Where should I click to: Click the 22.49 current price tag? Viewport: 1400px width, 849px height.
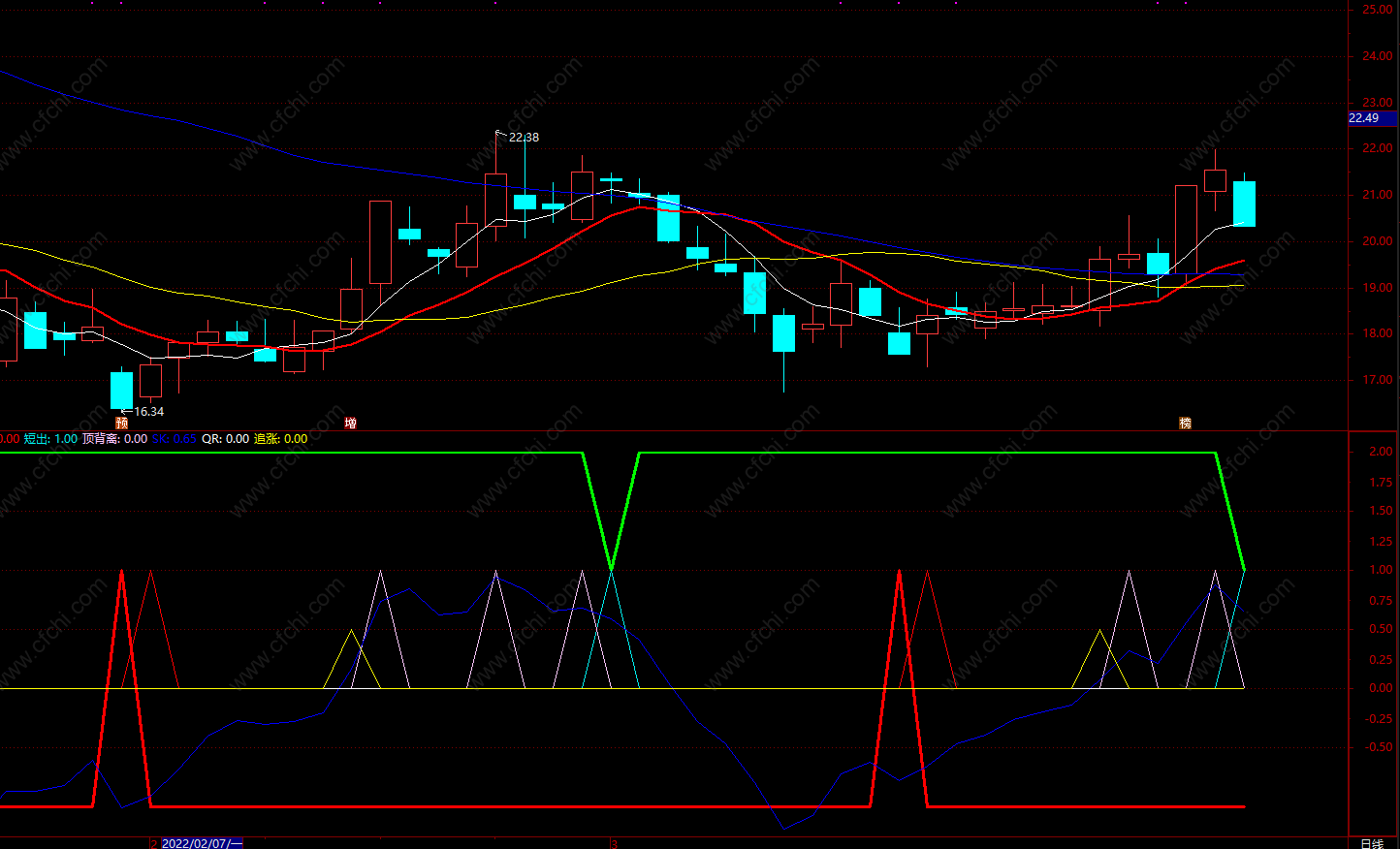1372,118
